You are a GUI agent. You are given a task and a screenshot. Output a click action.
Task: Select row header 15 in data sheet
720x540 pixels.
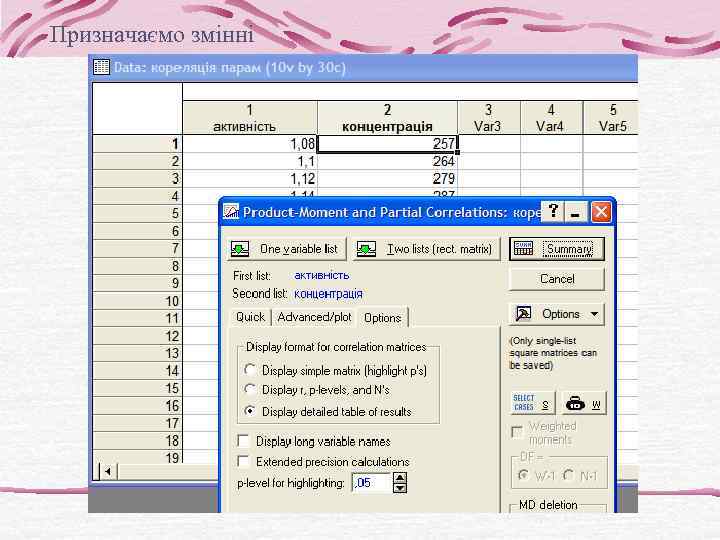pos(138,388)
